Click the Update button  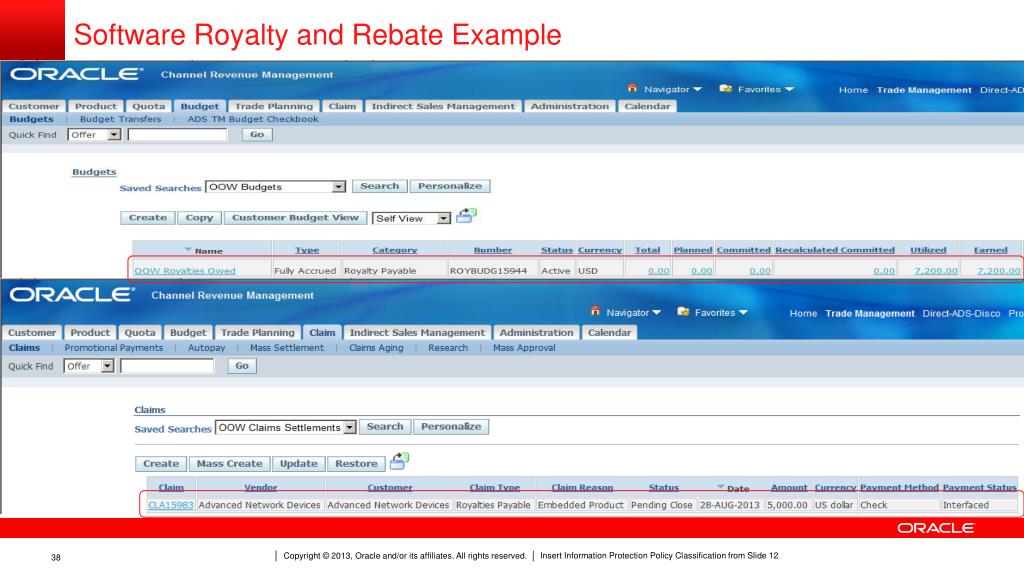(298, 464)
